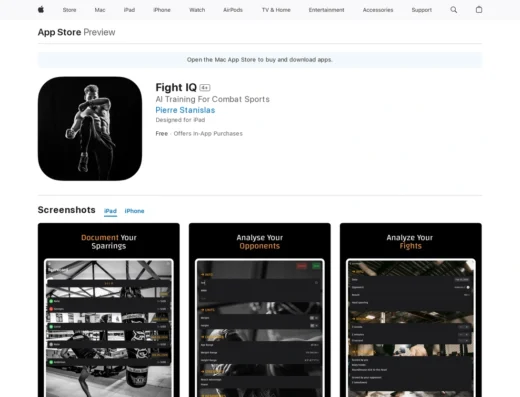Open the search magnifier icon

click(453, 10)
